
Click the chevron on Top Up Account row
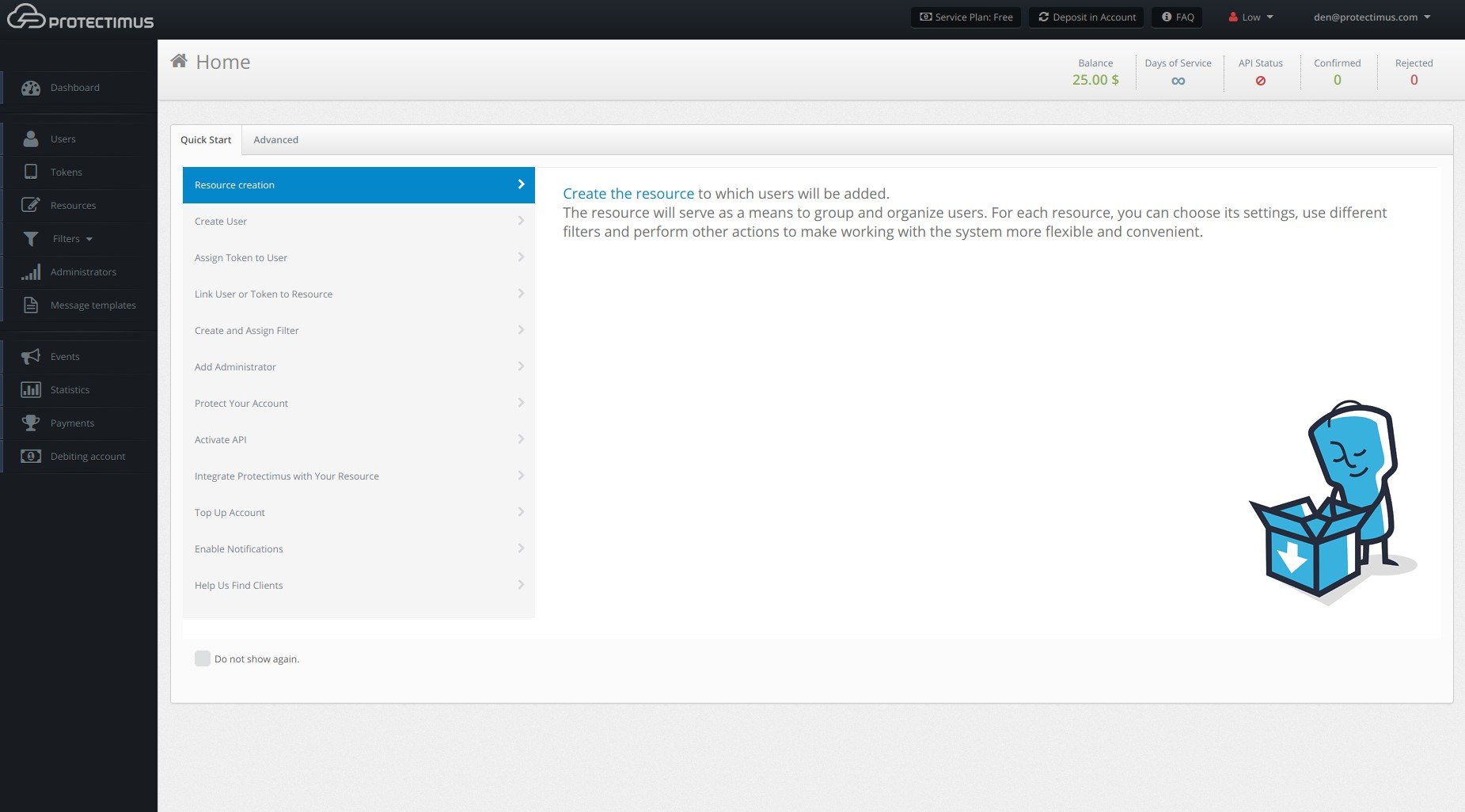tap(521, 512)
